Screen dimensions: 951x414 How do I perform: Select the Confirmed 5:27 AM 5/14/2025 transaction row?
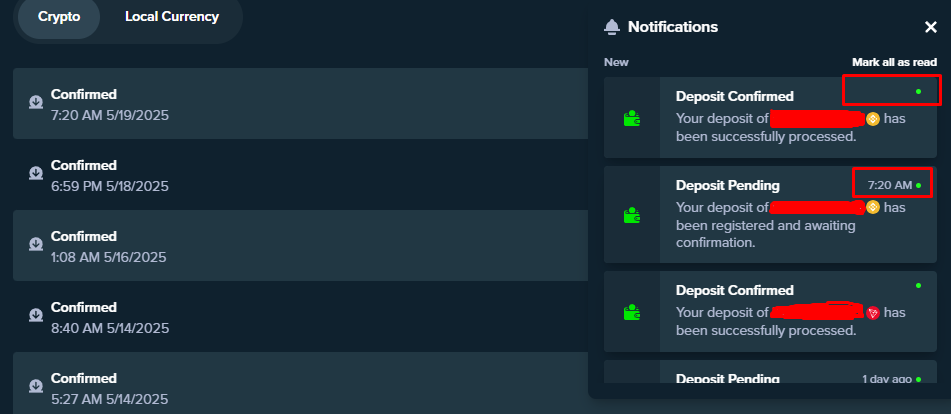coord(301,383)
